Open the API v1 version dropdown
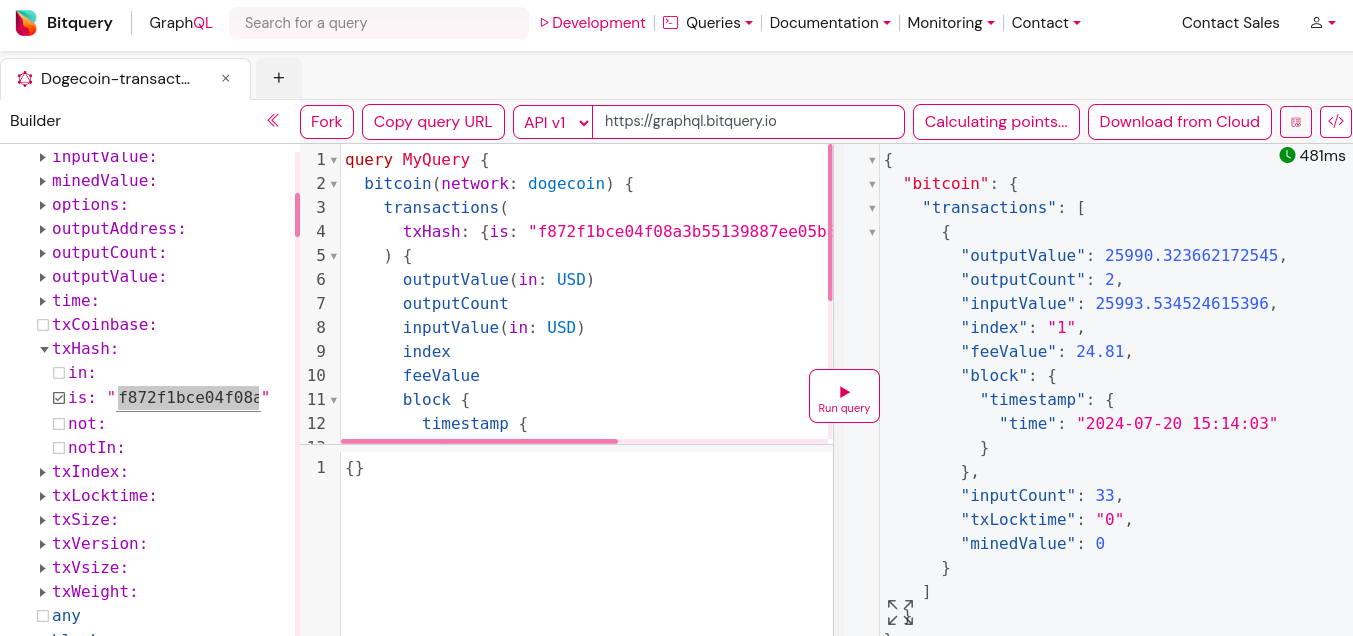1353x636 pixels. [553, 122]
